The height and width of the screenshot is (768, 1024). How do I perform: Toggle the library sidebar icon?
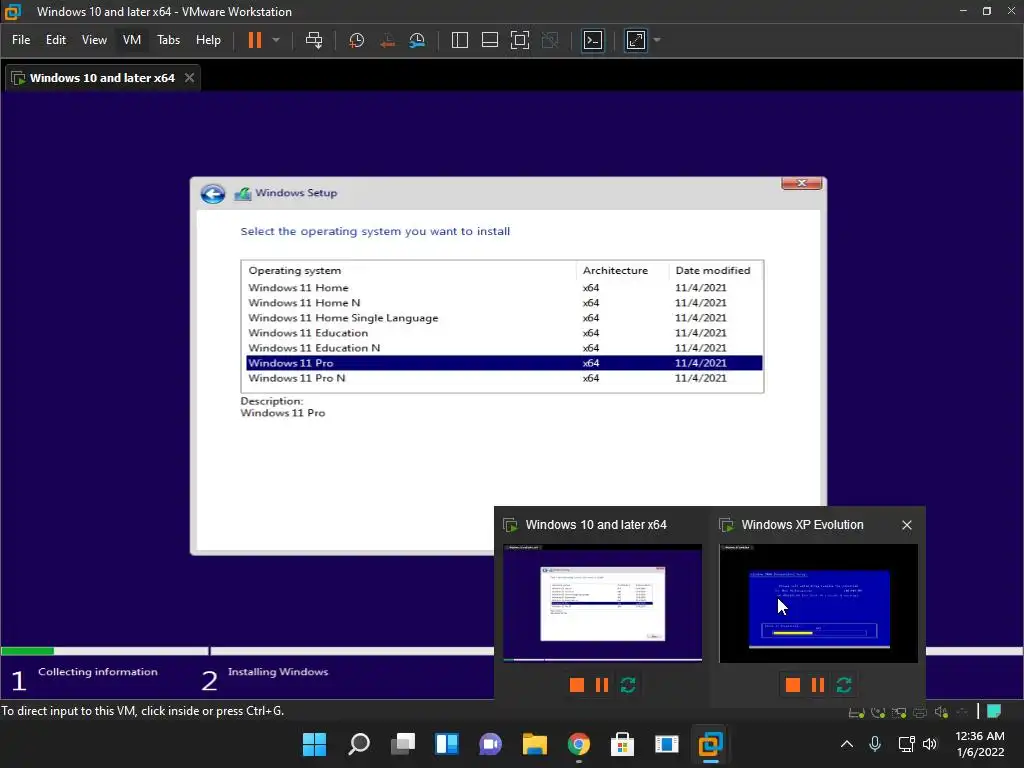(460, 40)
